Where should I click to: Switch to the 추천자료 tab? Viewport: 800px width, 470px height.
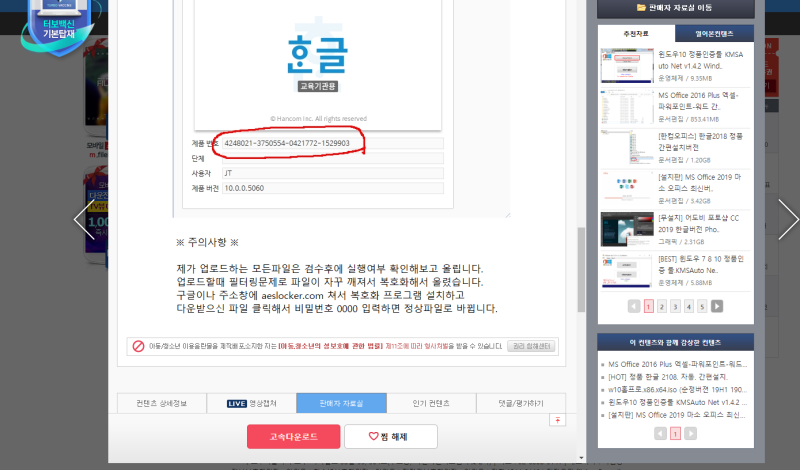pyautogui.click(x=636, y=34)
